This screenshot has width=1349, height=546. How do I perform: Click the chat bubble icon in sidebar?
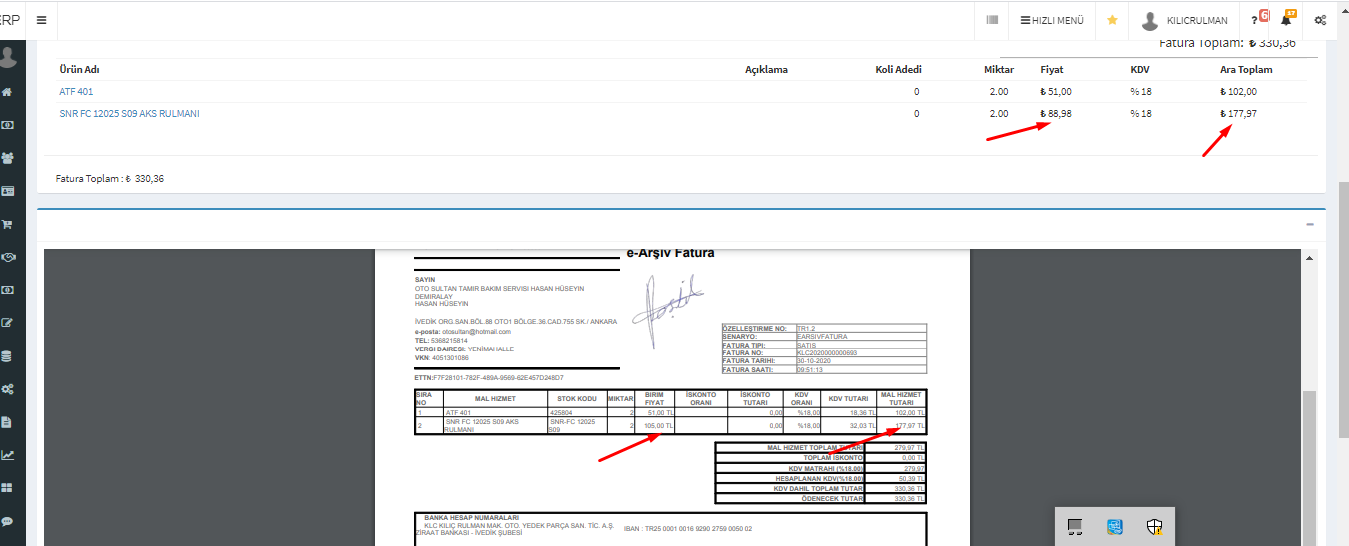pos(8,521)
